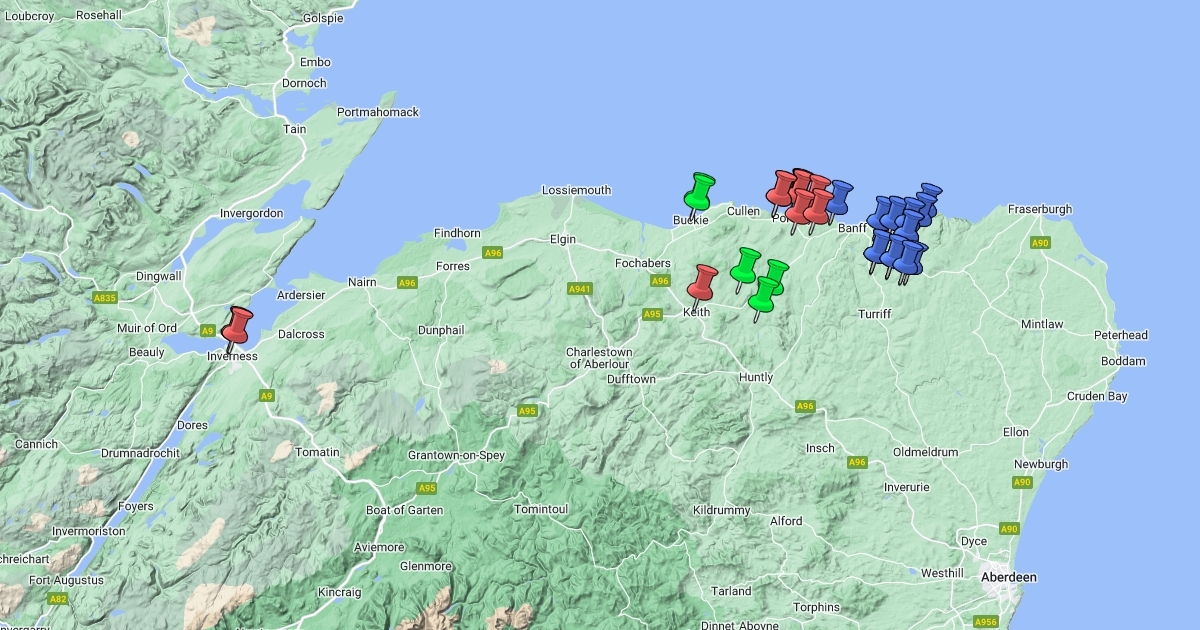The image size is (1200, 630).
Task: Select the Turriff place label
Action: 874,315
